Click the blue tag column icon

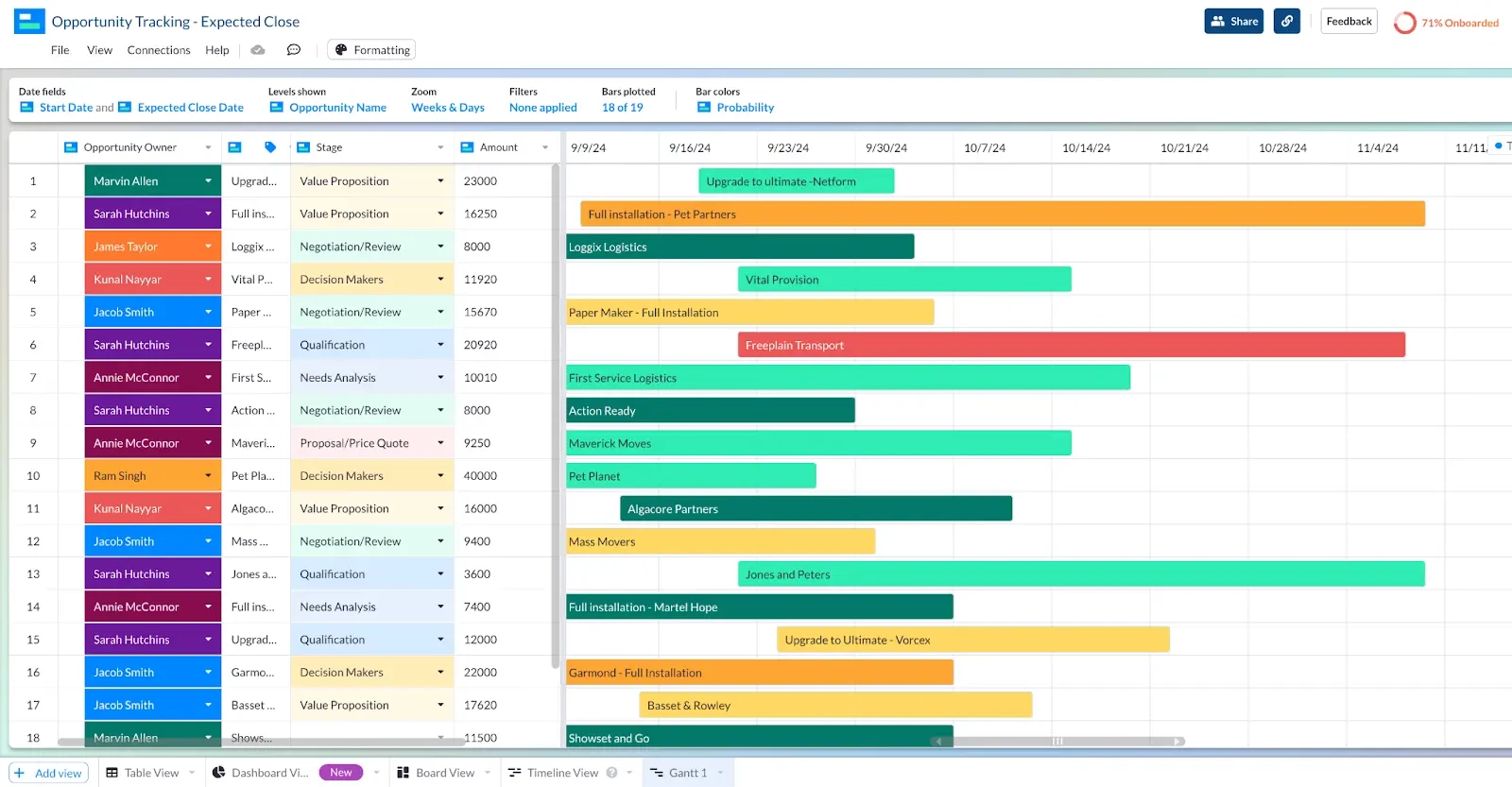point(270,147)
